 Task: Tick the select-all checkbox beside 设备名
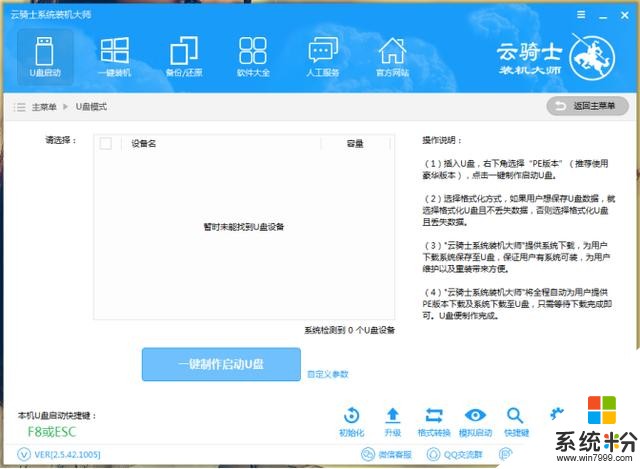pos(106,144)
